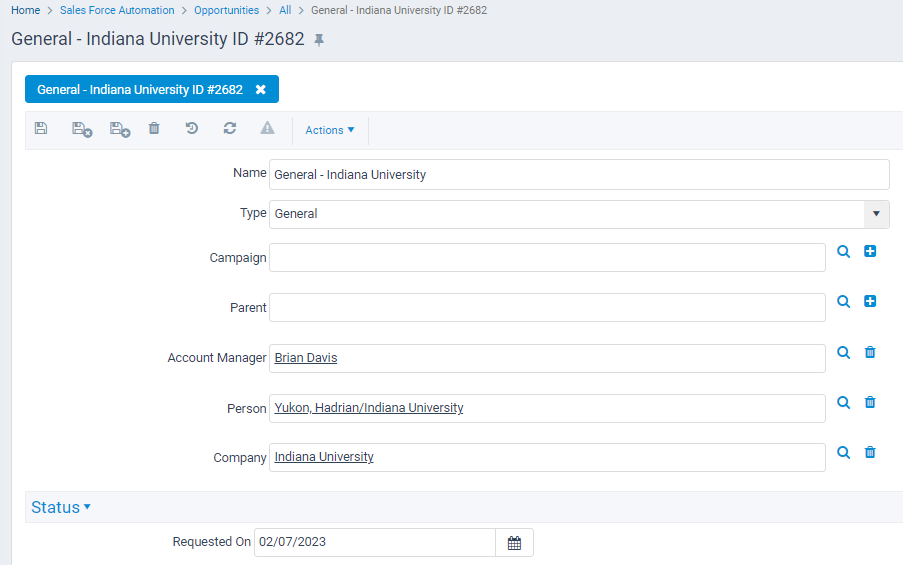903x565 pixels.
Task: Select the General - Indiana University ID #2682 tab
Action: click(140, 90)
